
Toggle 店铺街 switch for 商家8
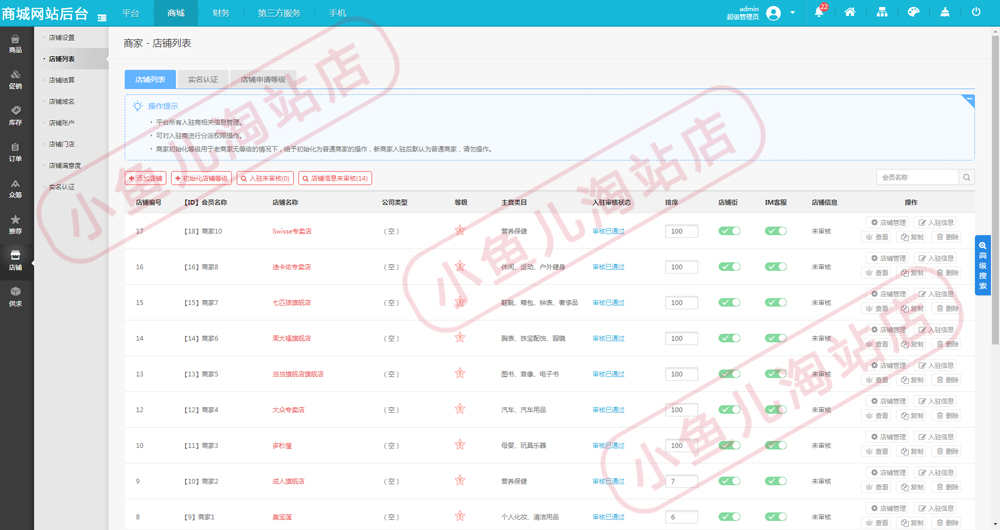(729, 267)
